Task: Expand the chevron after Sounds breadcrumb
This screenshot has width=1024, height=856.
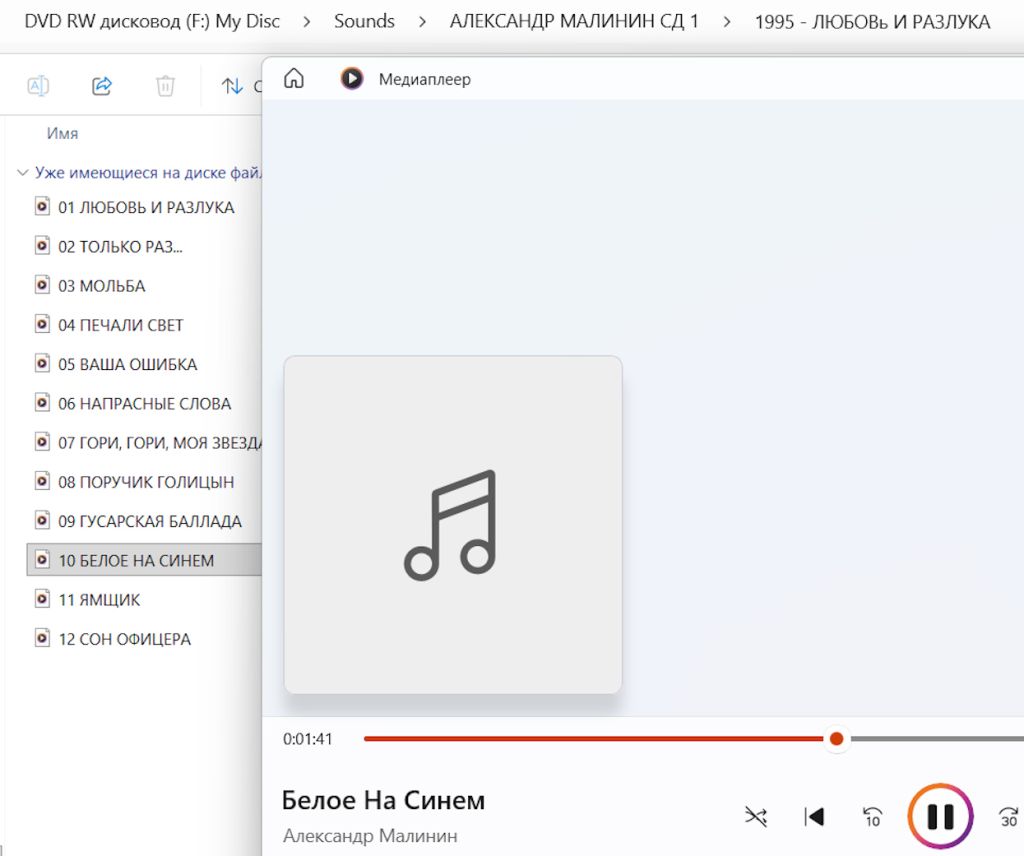Action: (x=423, y=22)
